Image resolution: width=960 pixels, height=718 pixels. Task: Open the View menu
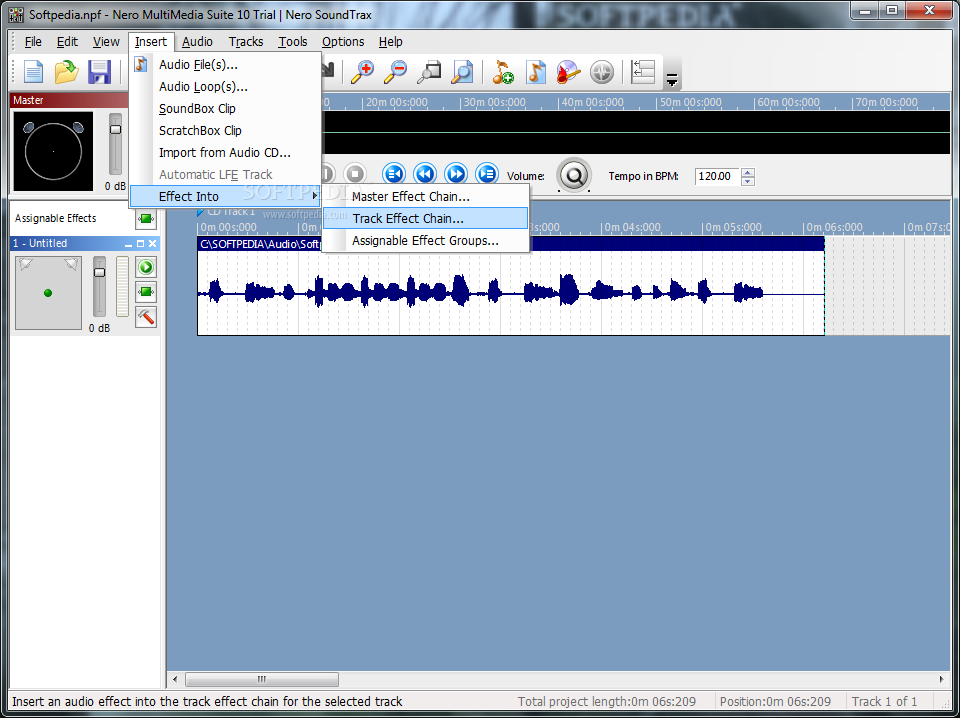pyautogui.click(x=106, y=42)
